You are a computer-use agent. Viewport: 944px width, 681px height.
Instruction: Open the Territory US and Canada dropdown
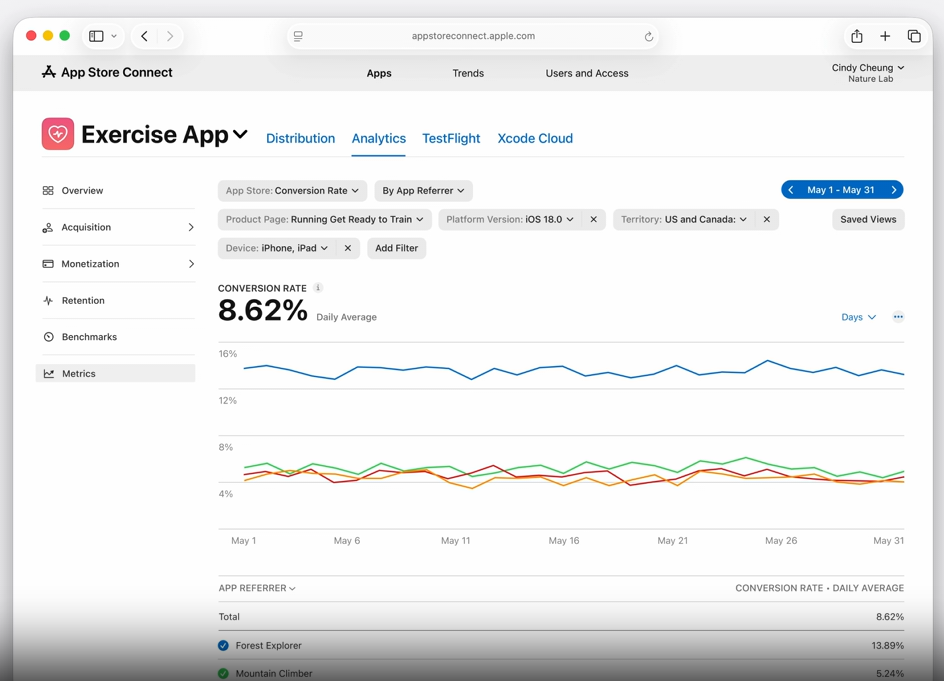tap(684, 219)
